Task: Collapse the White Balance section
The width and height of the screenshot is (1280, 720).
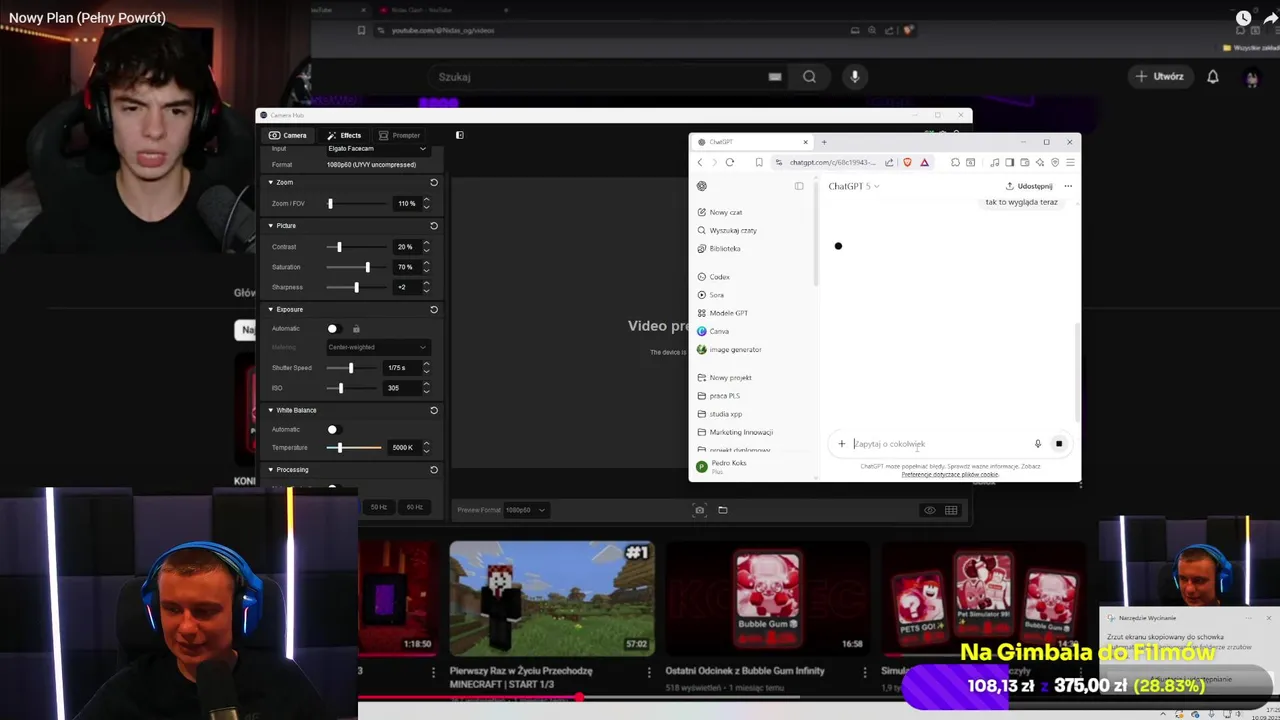Action: point(270,410)
